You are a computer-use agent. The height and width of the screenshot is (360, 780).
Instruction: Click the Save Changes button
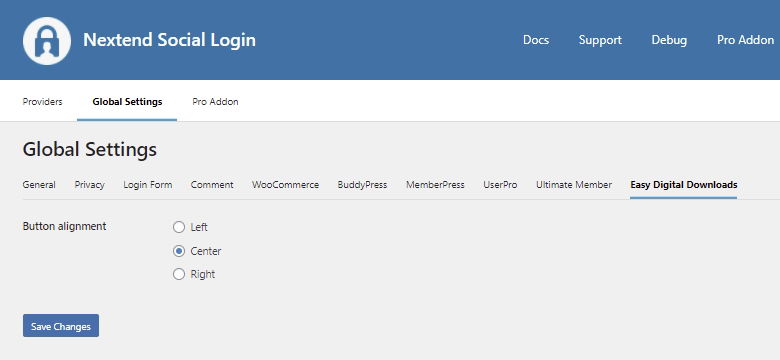coord(61,326)
